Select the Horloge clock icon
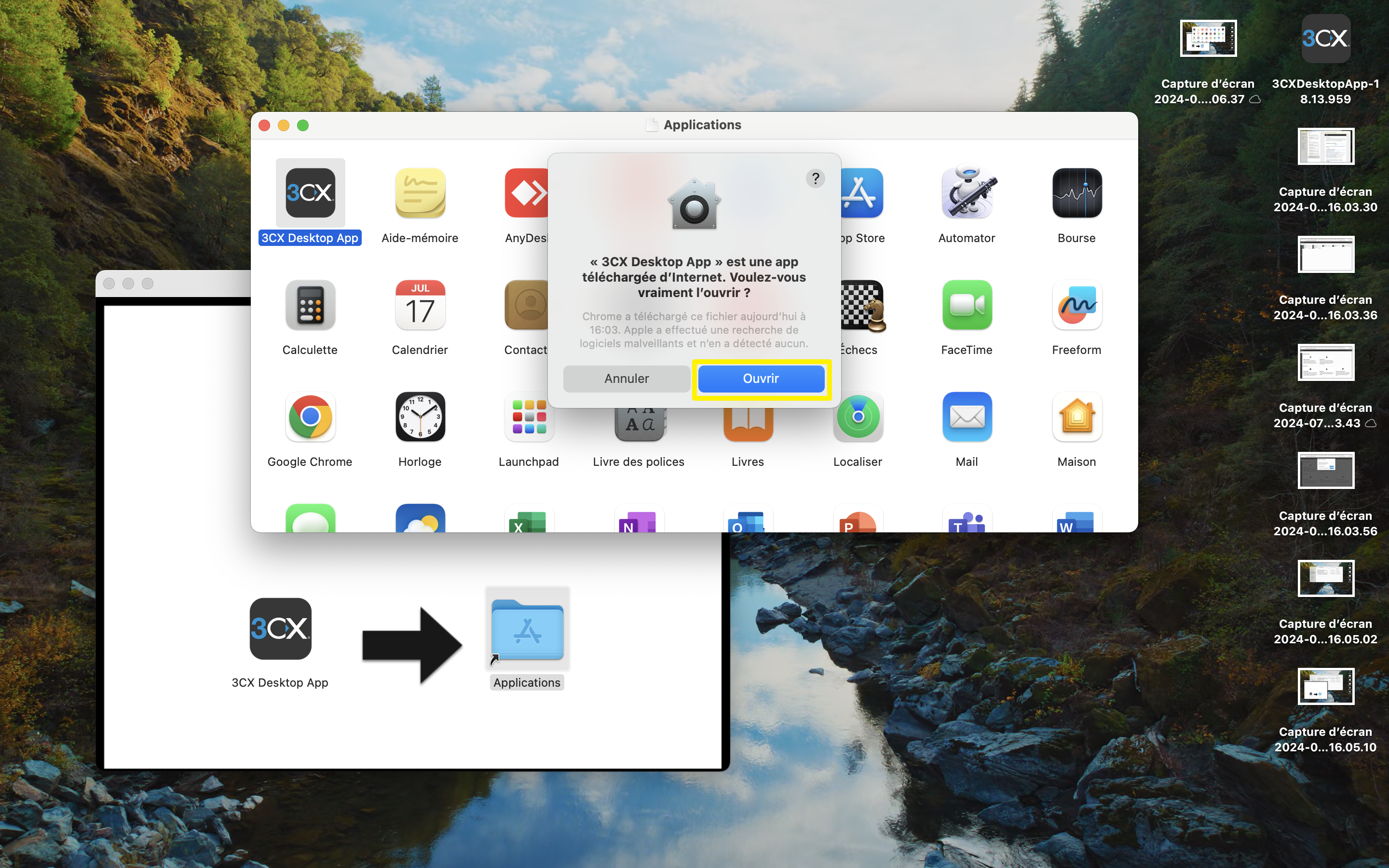Viewport: 1389px width, 868px height. (x=420, y=417)
